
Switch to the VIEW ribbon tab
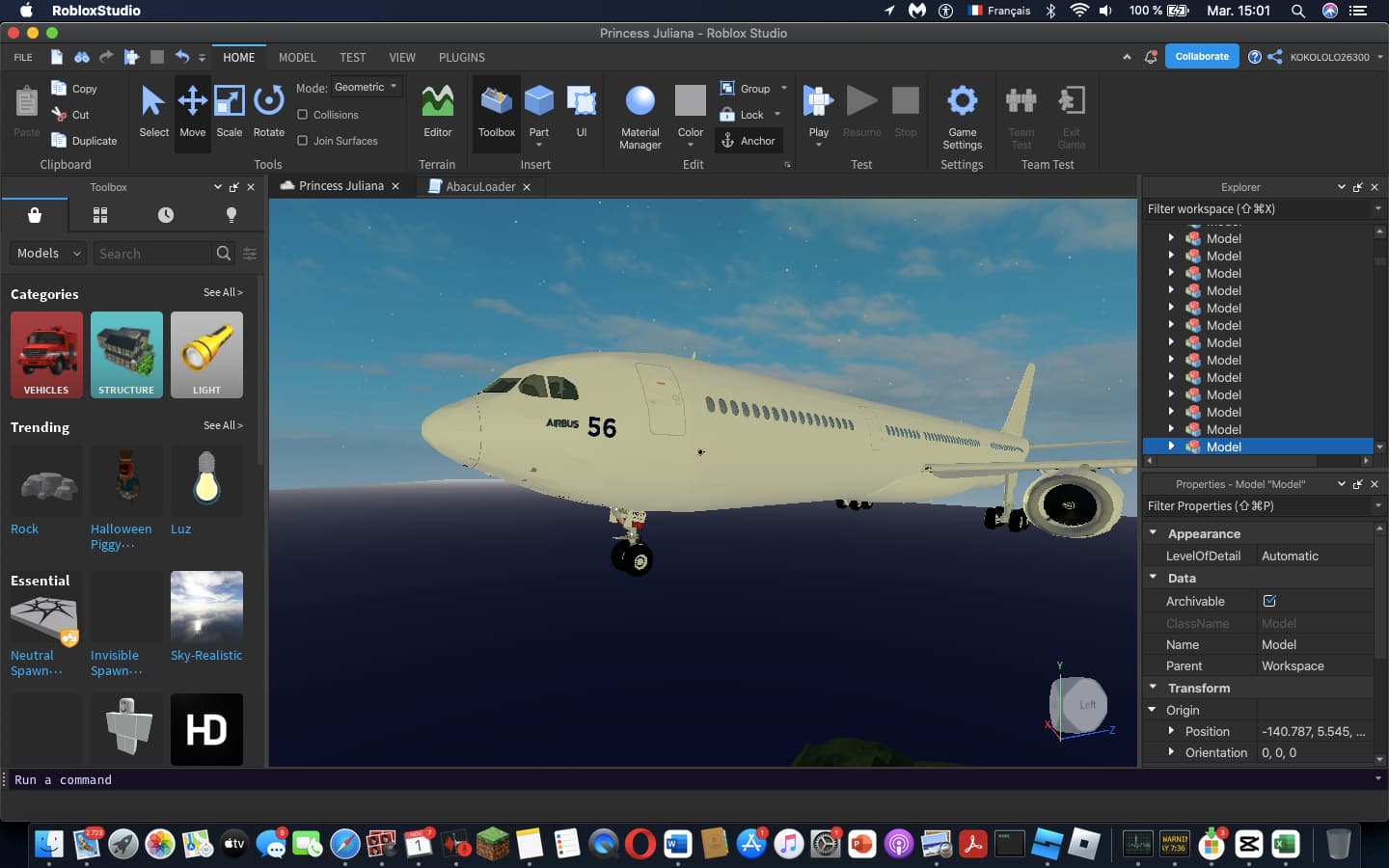pos(402,58)
